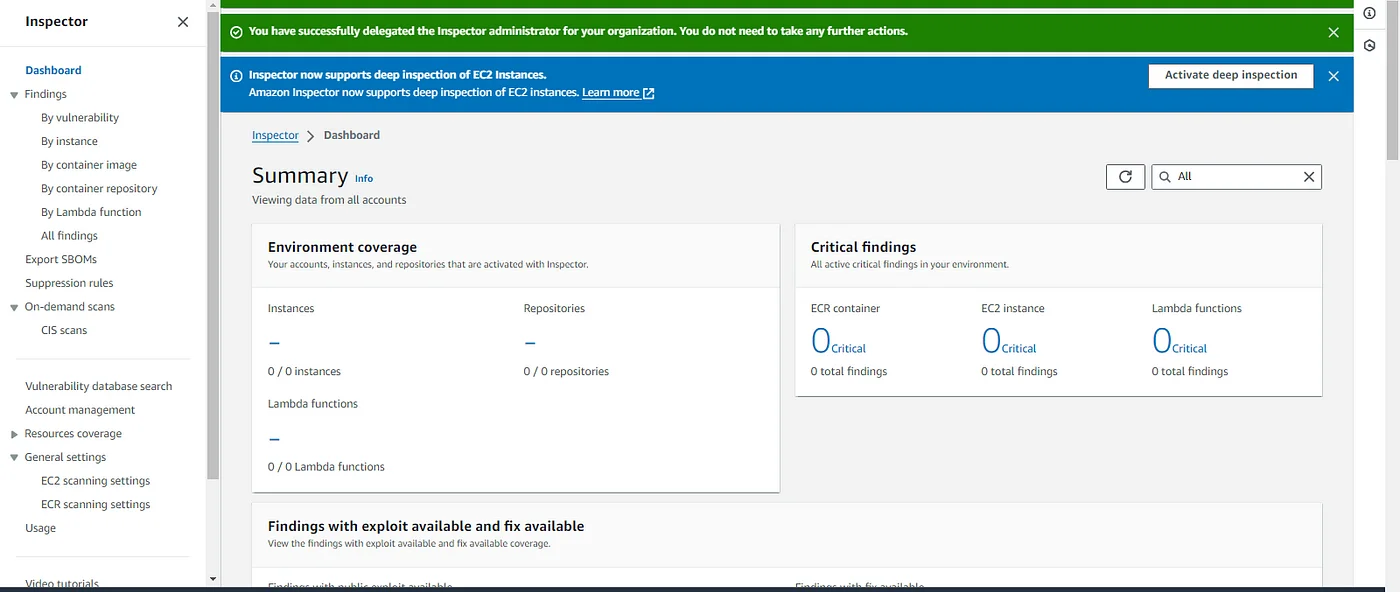The image size is (1400, 592).
Task: Open the Info link next to Summary
Action: tap(364, 179)
